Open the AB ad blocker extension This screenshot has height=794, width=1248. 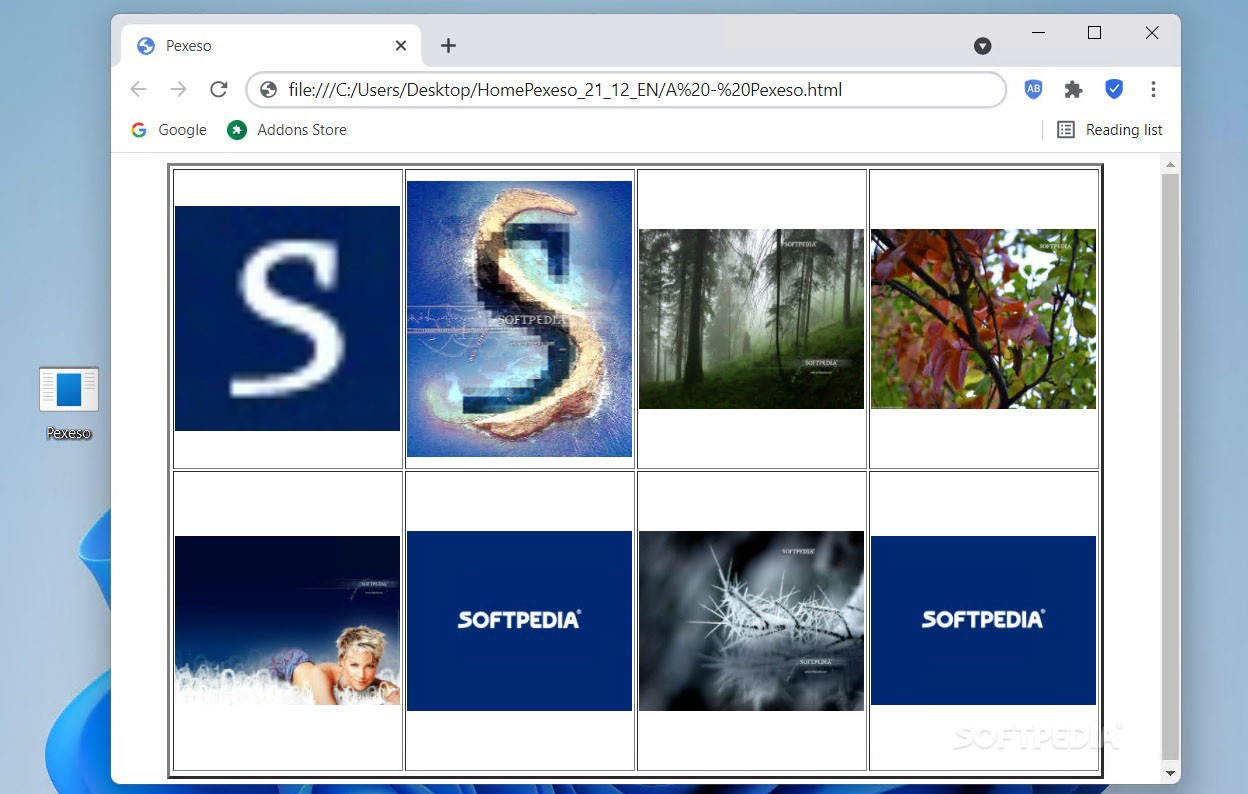pyautogui.click(x=1034, y=89)
